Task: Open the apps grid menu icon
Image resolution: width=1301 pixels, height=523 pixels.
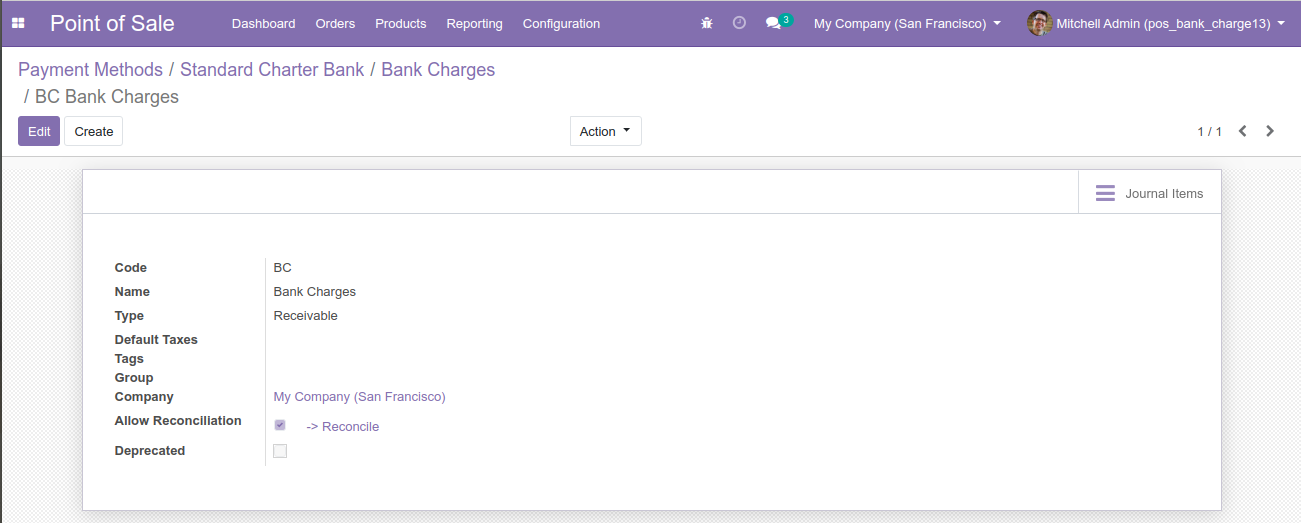Action: point(18,23)
